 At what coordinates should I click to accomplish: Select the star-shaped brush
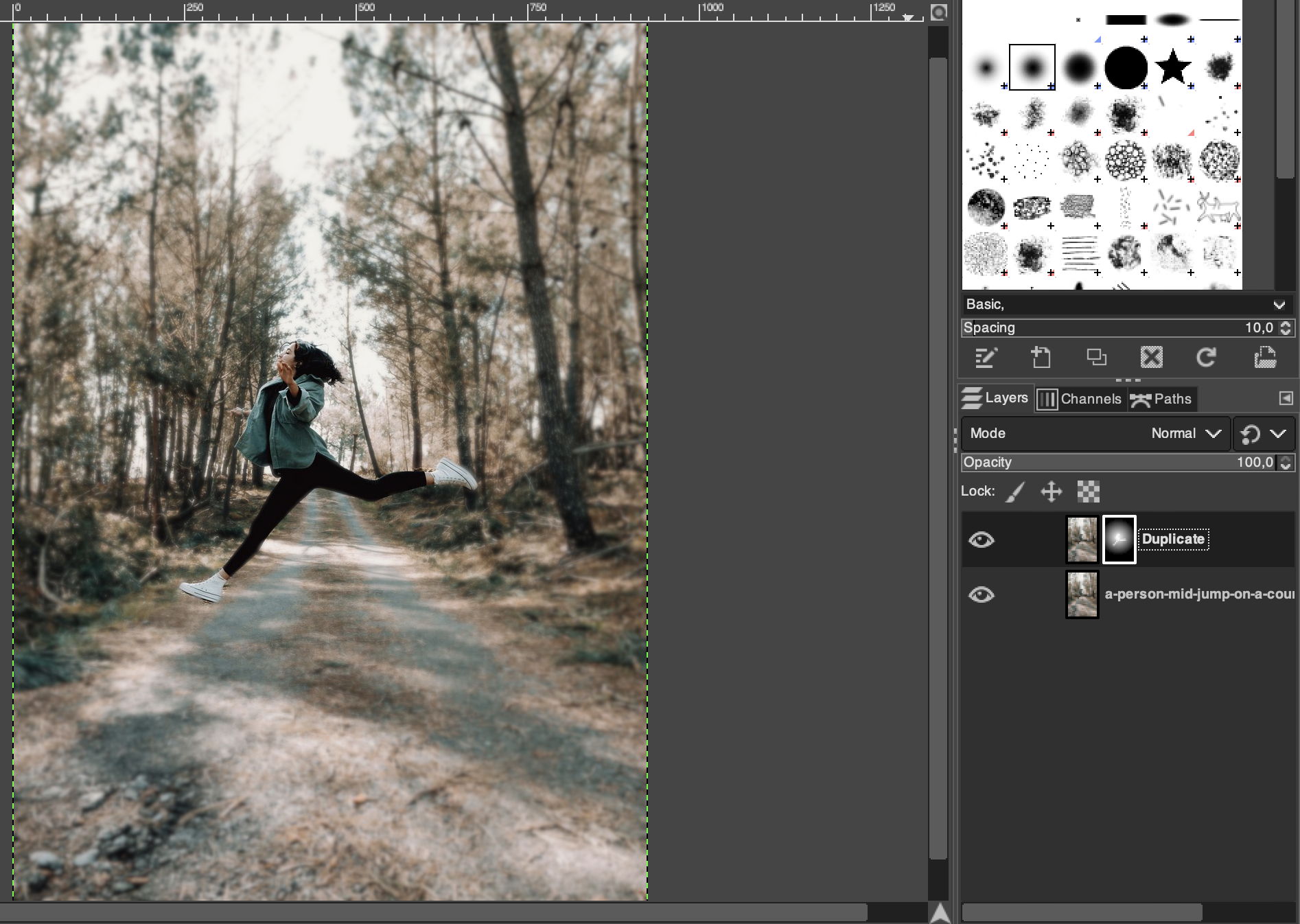(x=1172, y=67)
